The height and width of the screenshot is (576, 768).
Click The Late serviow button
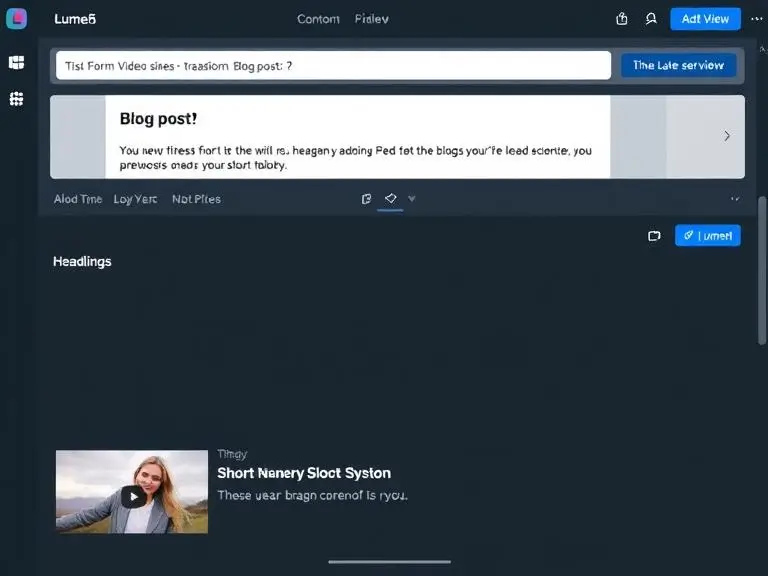tap(678, 65)
